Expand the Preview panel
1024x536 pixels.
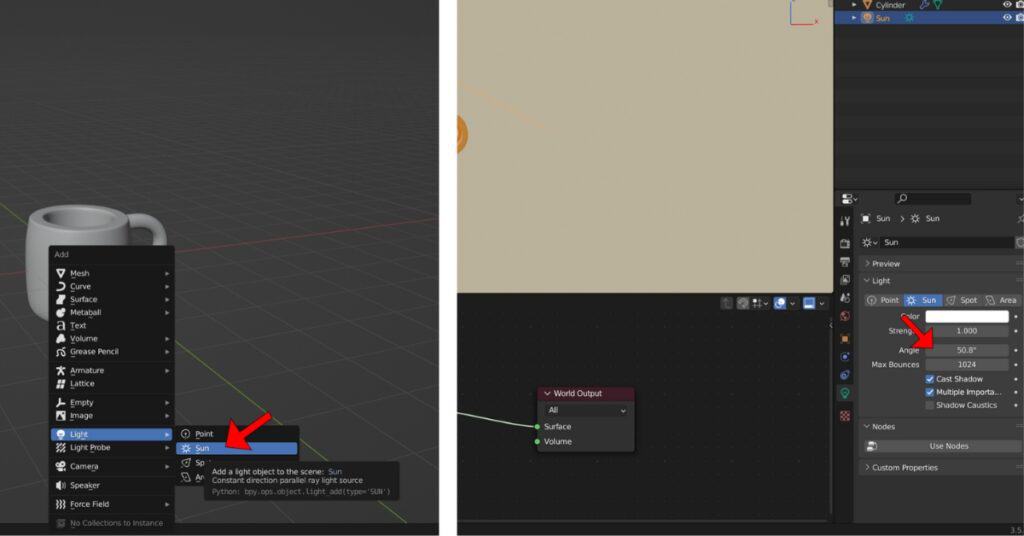[886, 264]
